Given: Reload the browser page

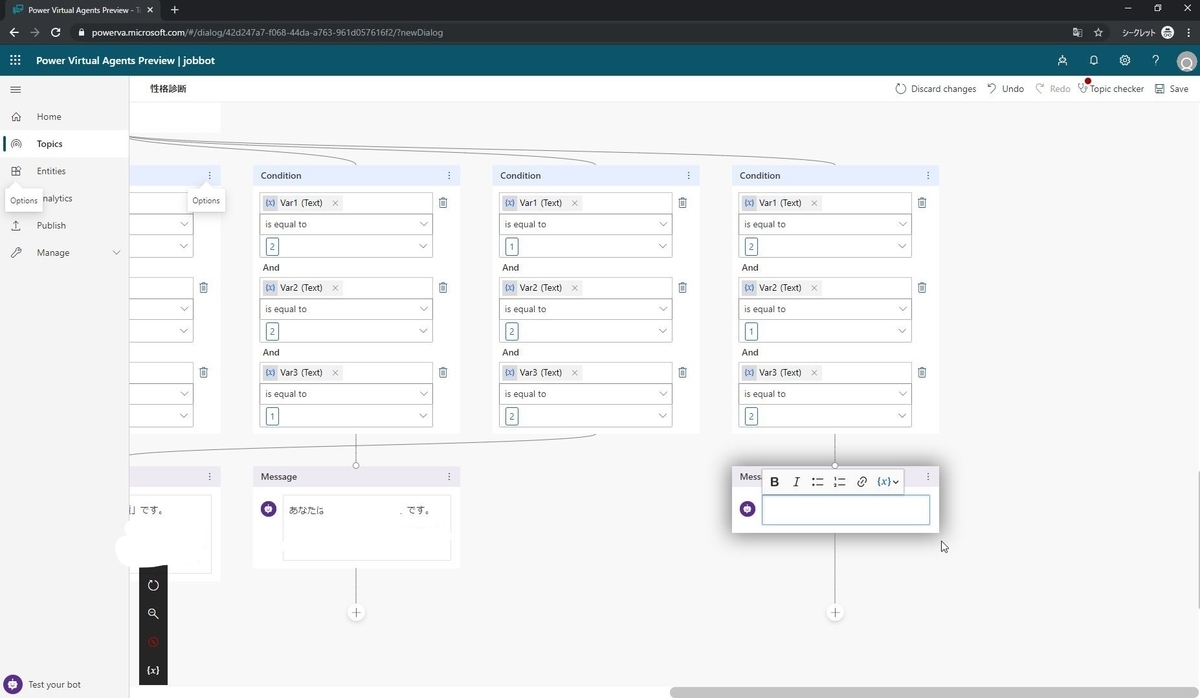Looking at the screenshot, I should pyautogui.click(x=56, y=32).
